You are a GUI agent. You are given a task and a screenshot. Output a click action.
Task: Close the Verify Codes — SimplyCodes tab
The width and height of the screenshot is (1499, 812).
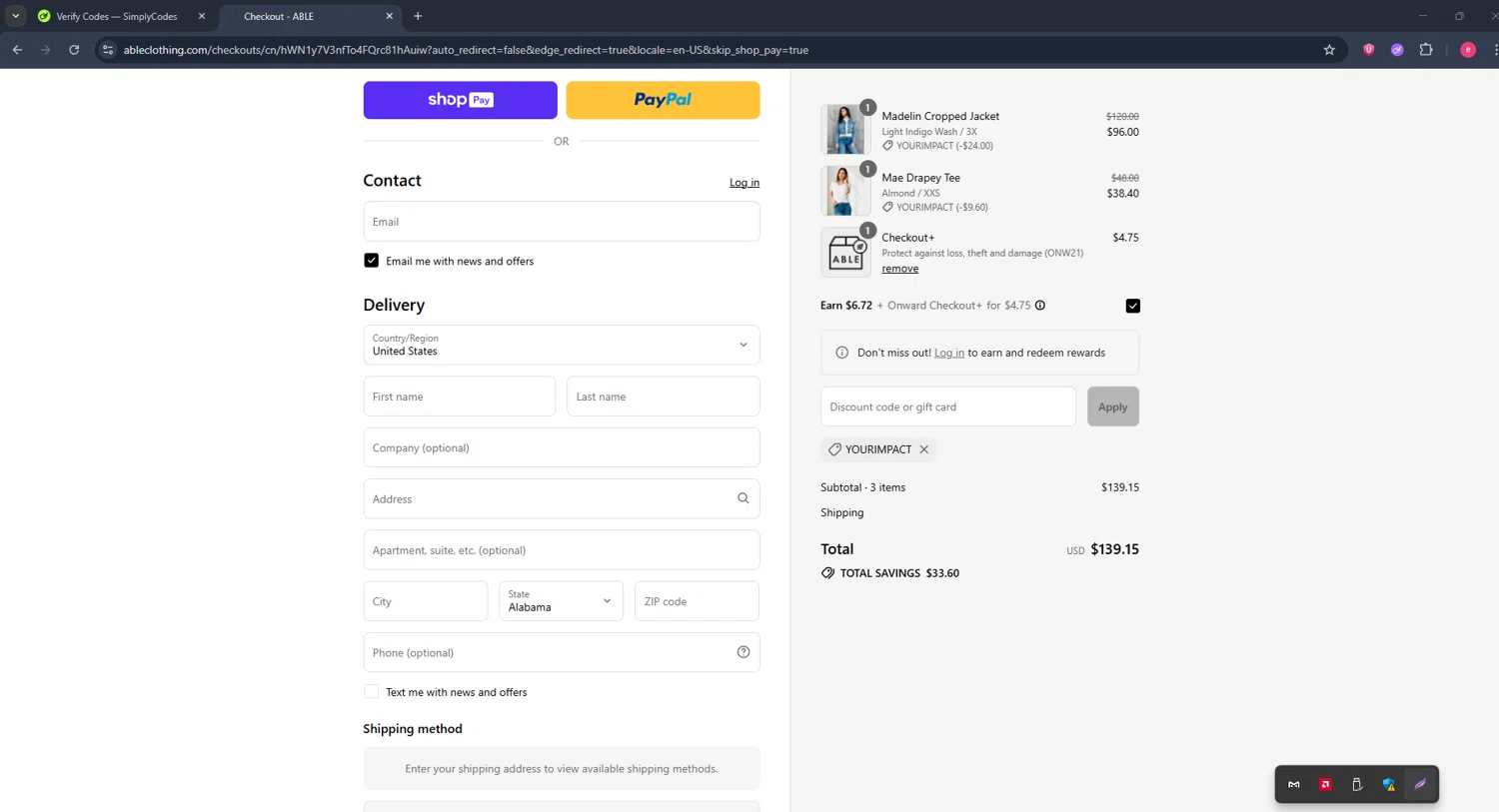(202, 16)
